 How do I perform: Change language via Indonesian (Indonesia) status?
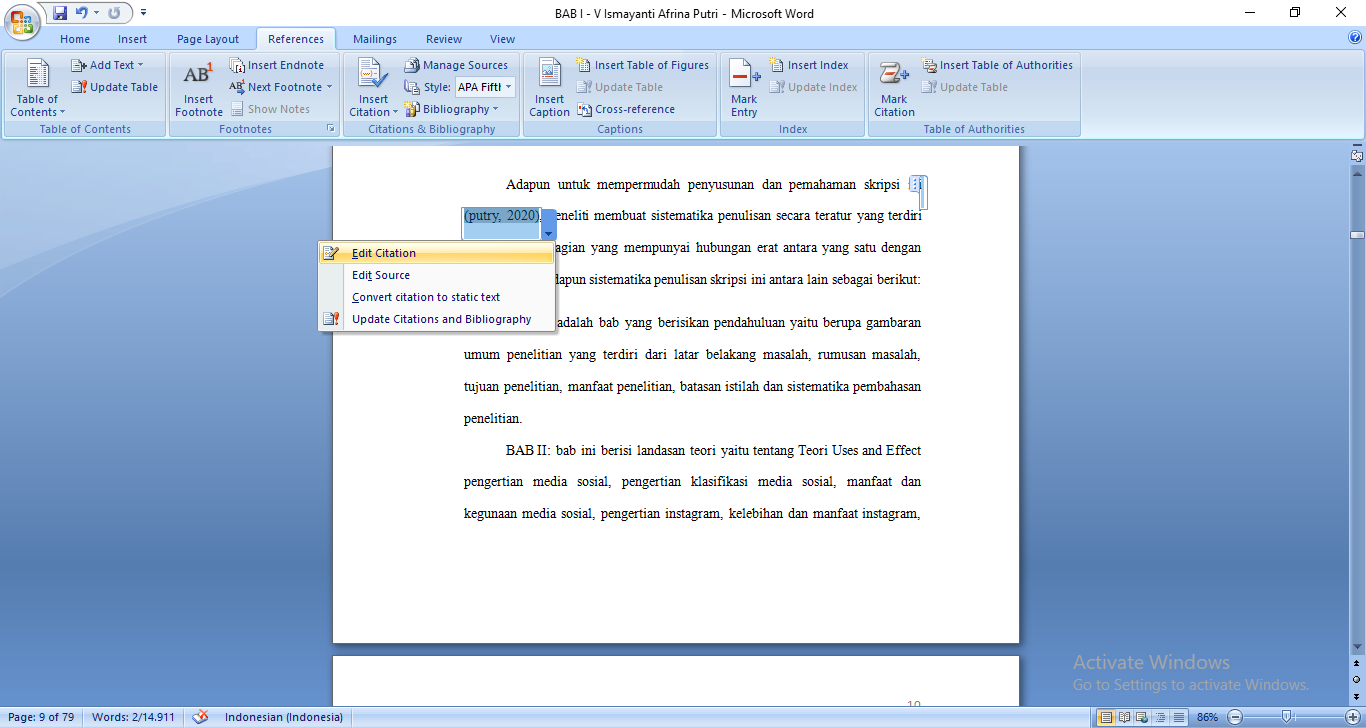coord(283,717)
